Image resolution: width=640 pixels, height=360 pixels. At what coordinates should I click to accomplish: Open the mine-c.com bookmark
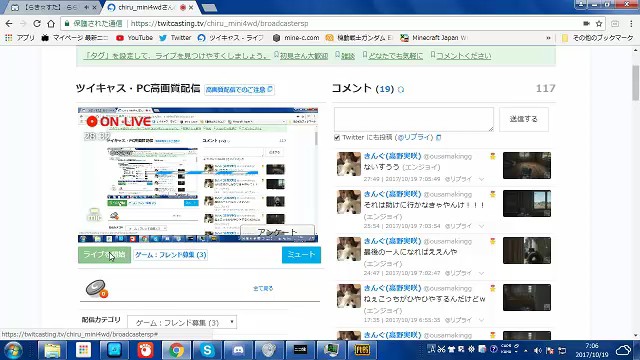[x=296, y=38]
